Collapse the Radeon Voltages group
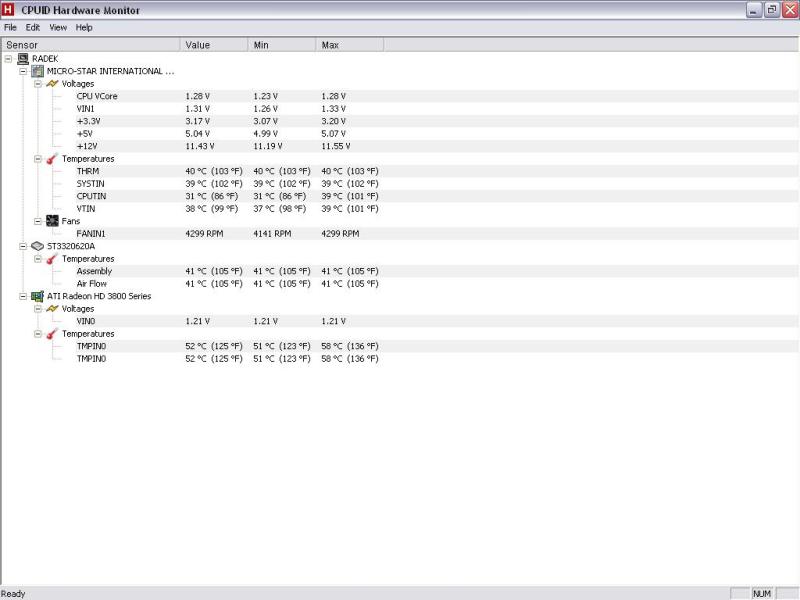Image resolution: width=800 pixels, height=600 pixels. pos(38,309)
